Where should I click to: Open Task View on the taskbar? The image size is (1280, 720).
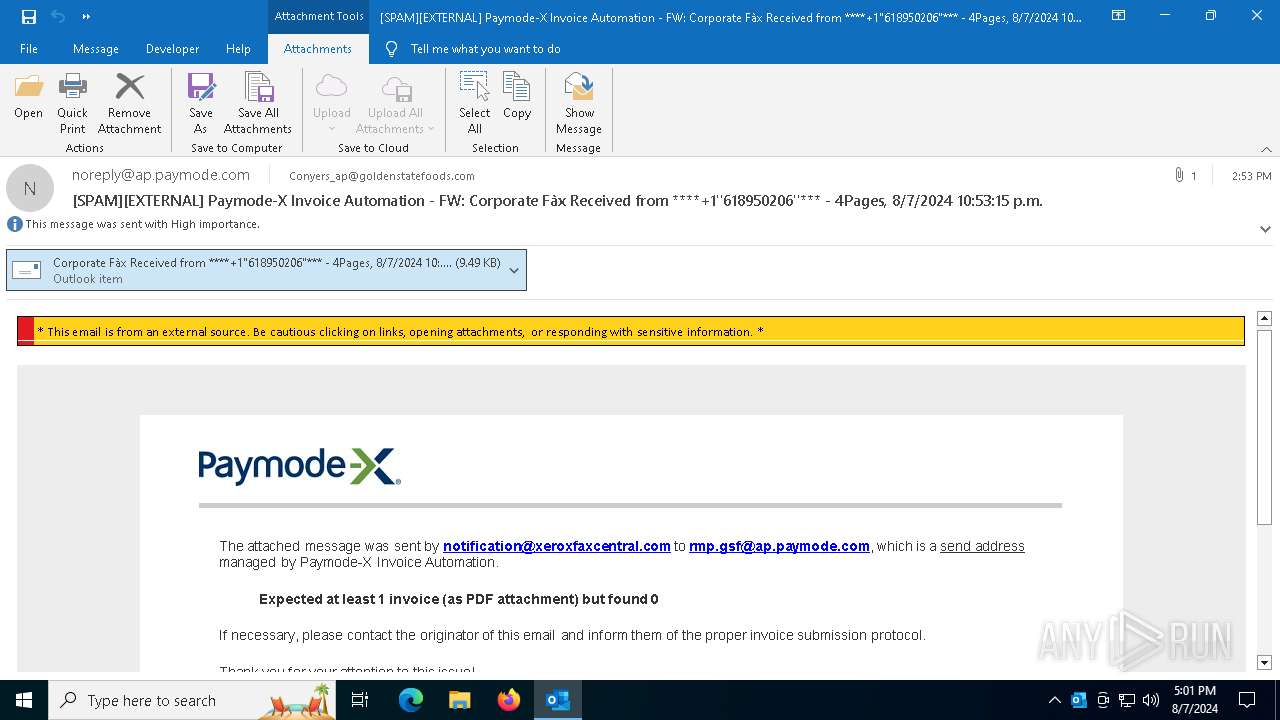click(x=360, y=700)
